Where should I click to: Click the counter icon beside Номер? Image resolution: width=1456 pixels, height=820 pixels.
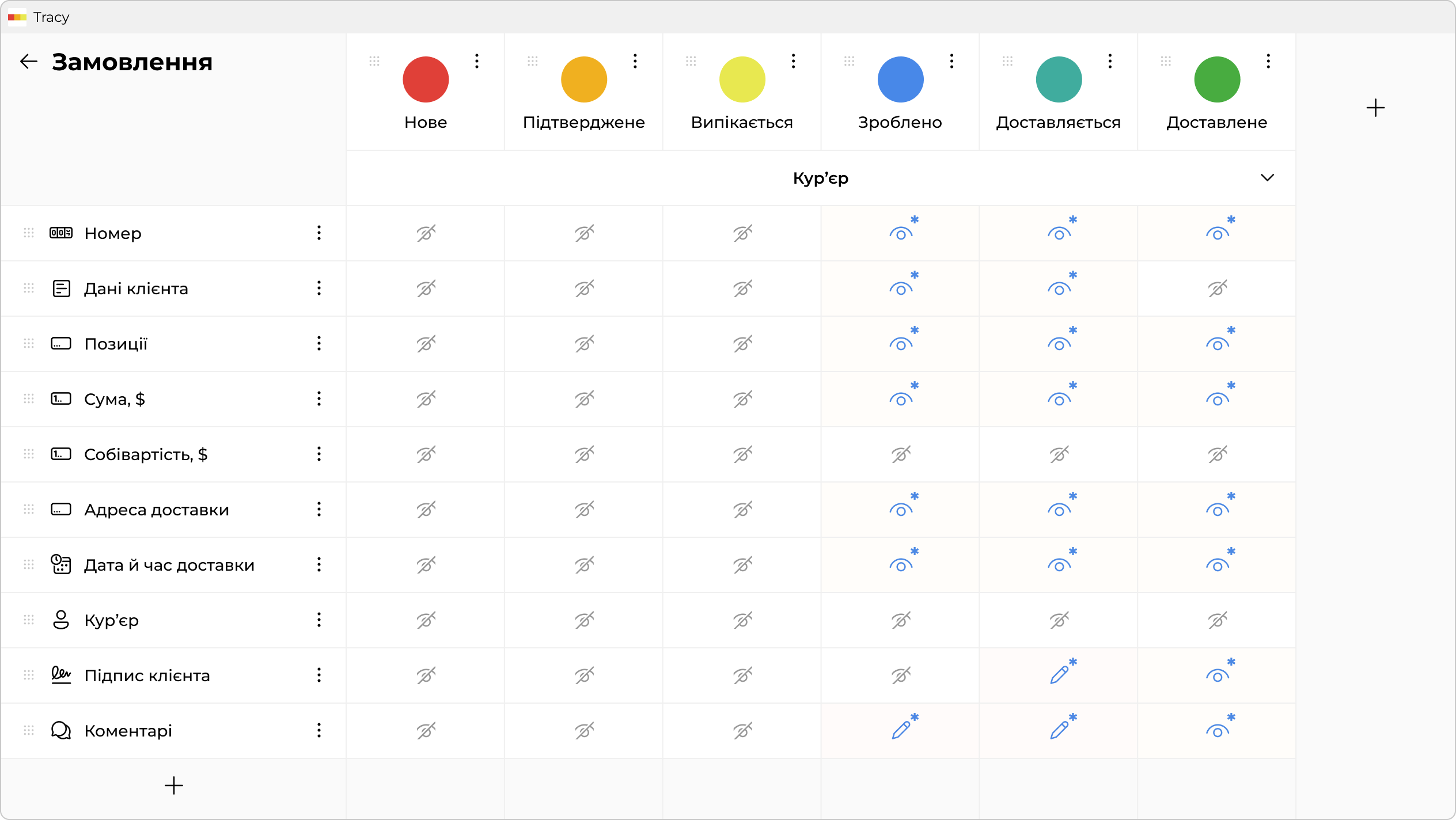[x=61, y=233]
